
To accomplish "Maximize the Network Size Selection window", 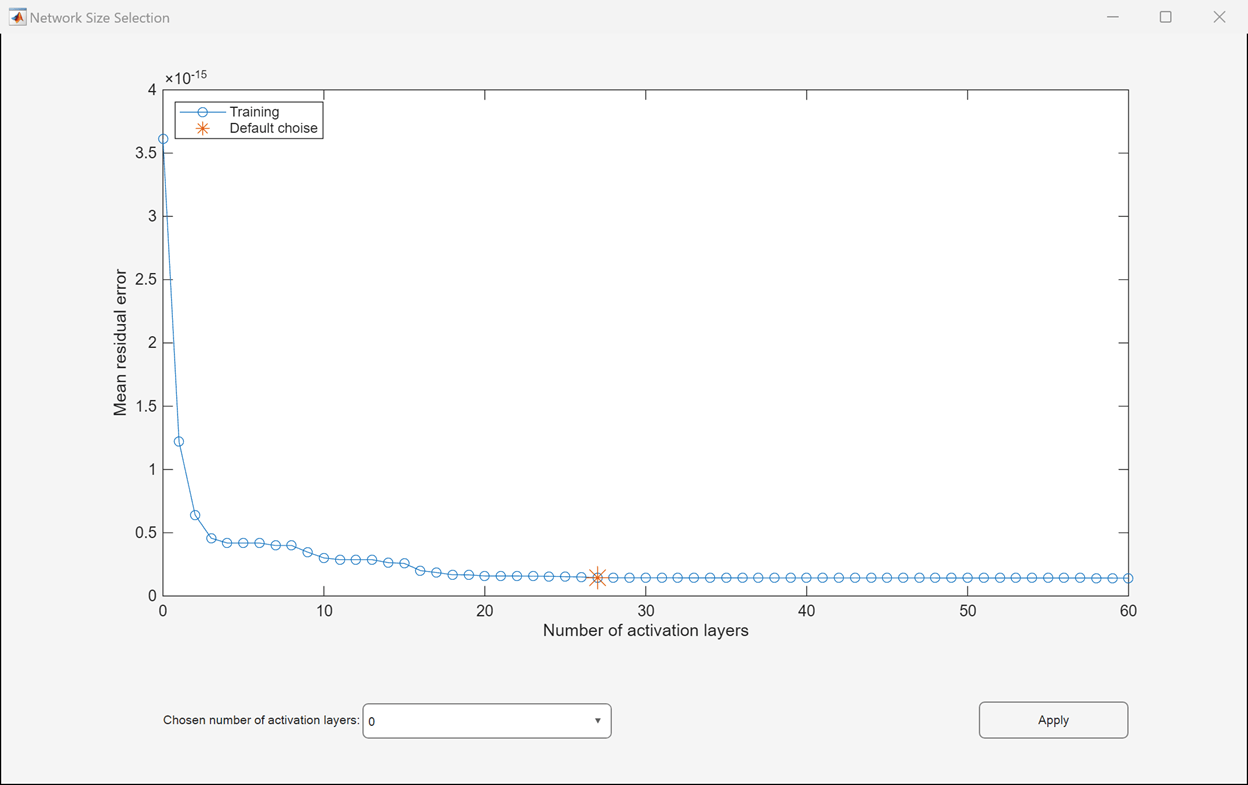I will (x=1165, y=17).
